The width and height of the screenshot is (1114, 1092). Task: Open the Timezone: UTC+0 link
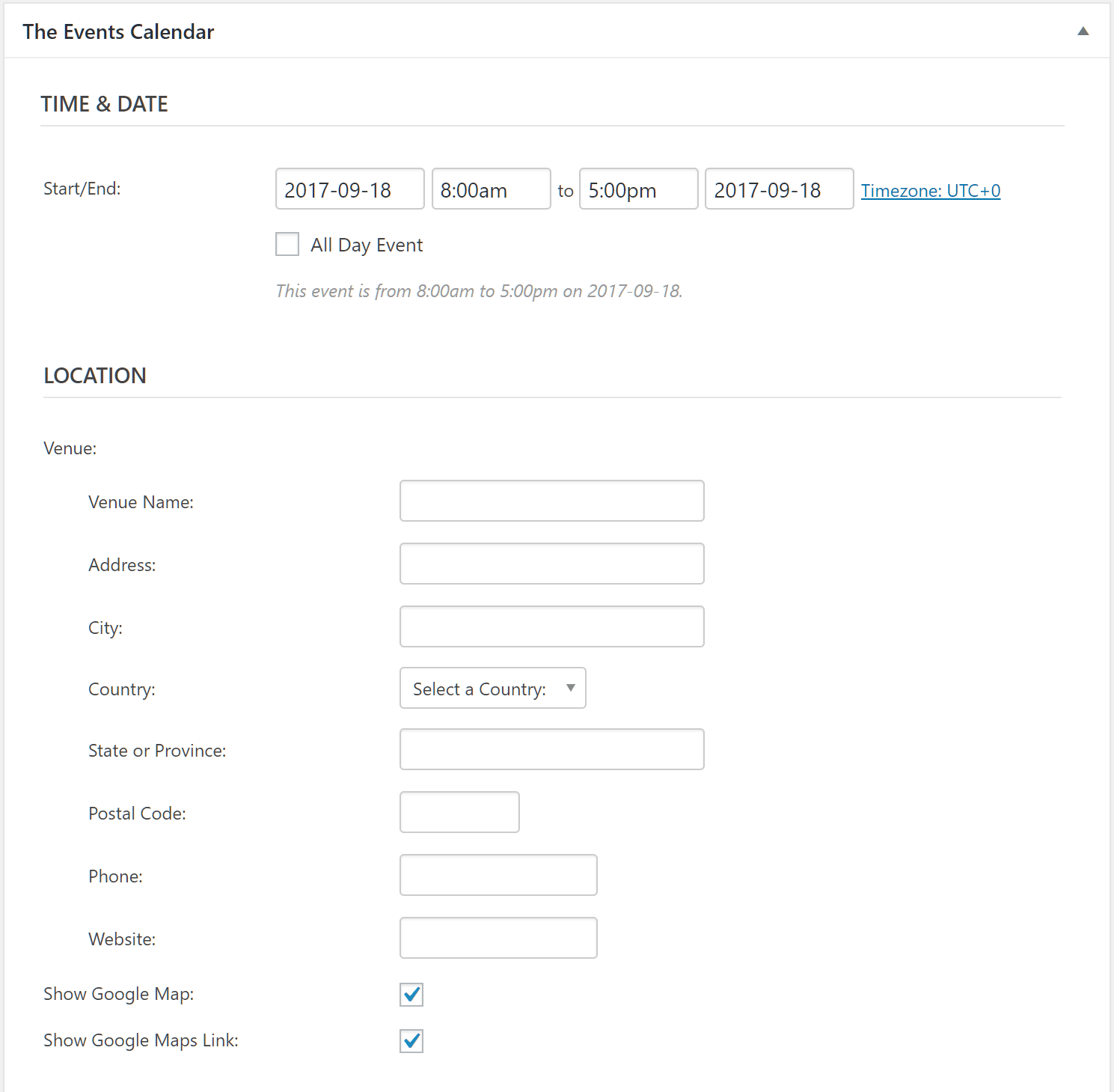930,191
